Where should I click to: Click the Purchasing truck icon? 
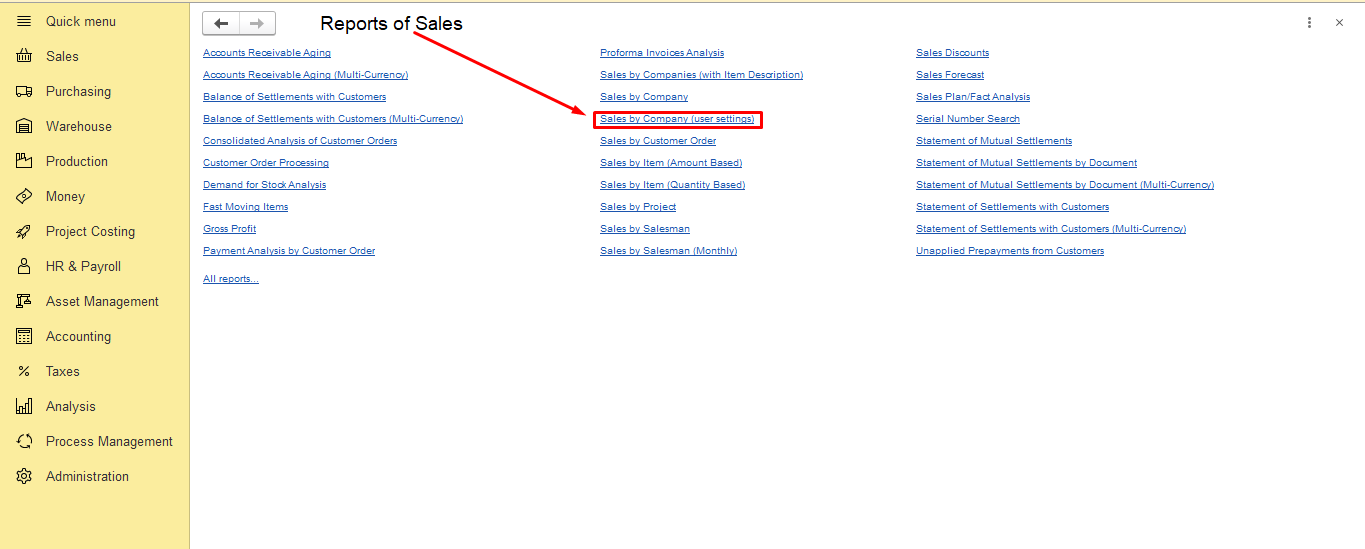[x=24, y=92]
